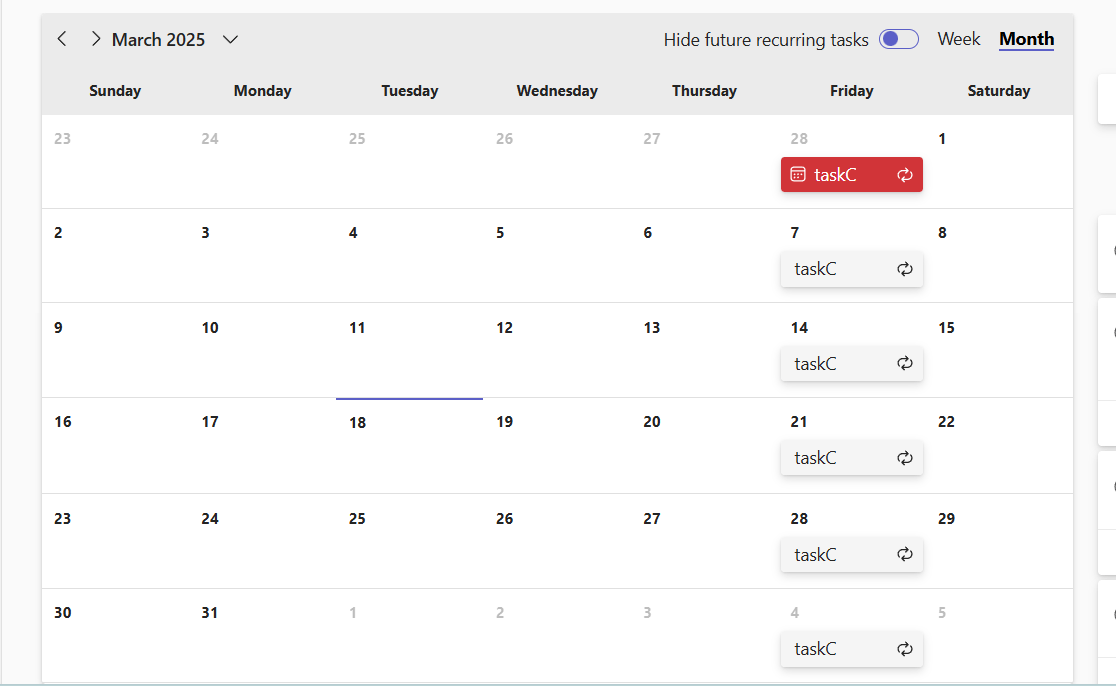Click the Saturday column header
The width and height of the screenshot is (1116, 686).
tap(999, 91)
